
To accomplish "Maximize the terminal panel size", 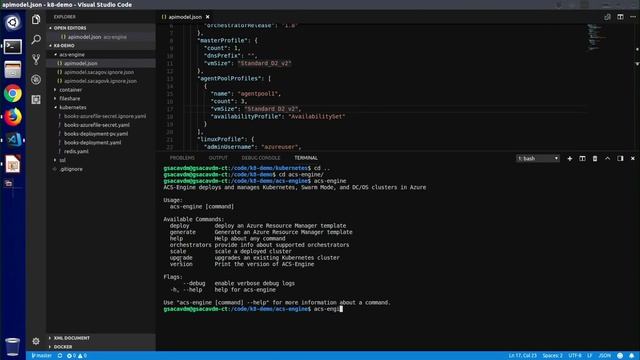I will click(608, 158).
